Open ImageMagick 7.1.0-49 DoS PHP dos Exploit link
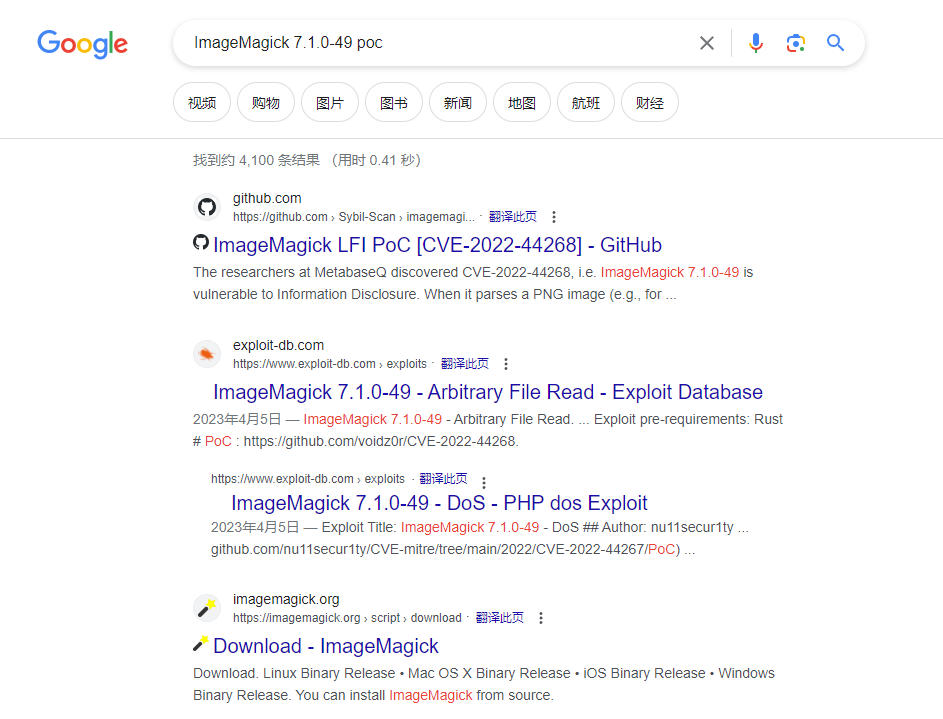 pyautogui.click(x=439, y=503)
